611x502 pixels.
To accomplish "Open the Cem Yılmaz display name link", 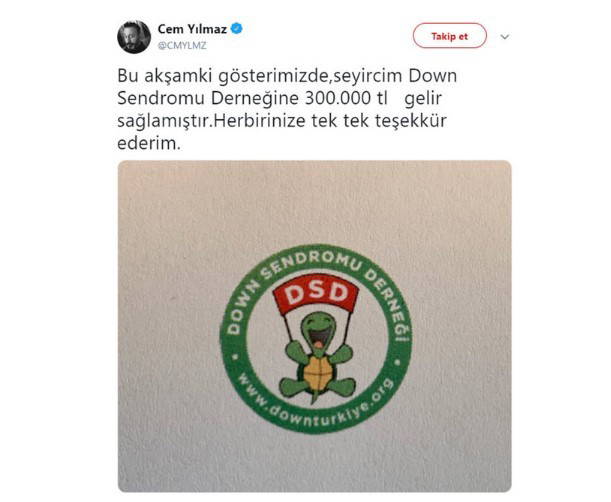I will [192, 29].
